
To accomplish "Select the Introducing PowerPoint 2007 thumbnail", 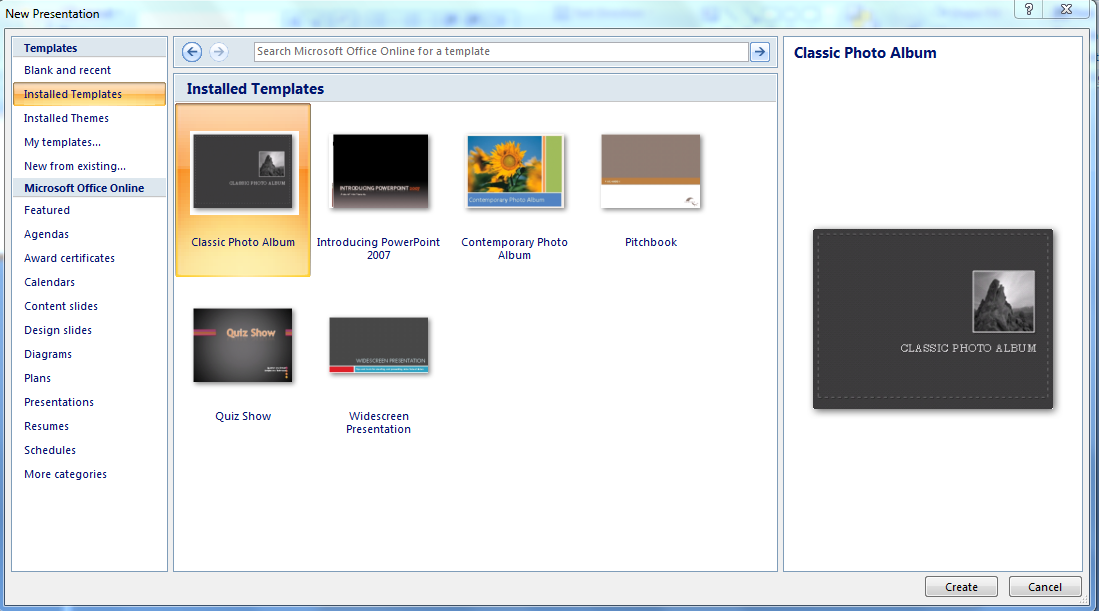I will pyautogui.click(x=379, y=172).
